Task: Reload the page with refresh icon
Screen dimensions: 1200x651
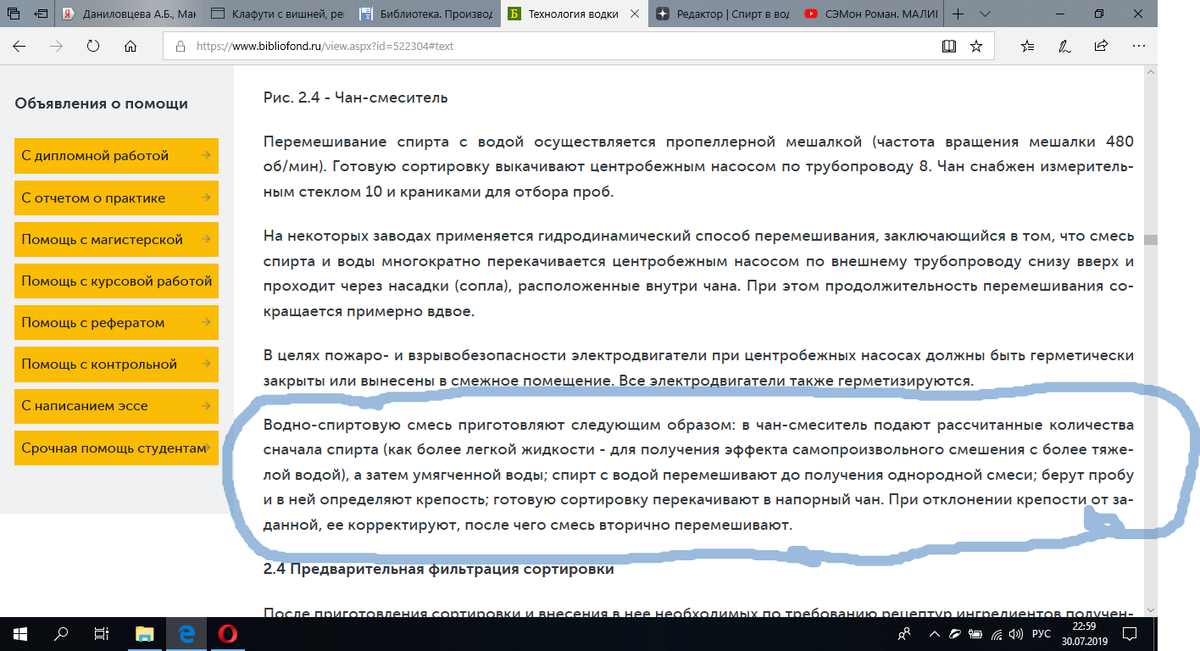Action: 93,46
